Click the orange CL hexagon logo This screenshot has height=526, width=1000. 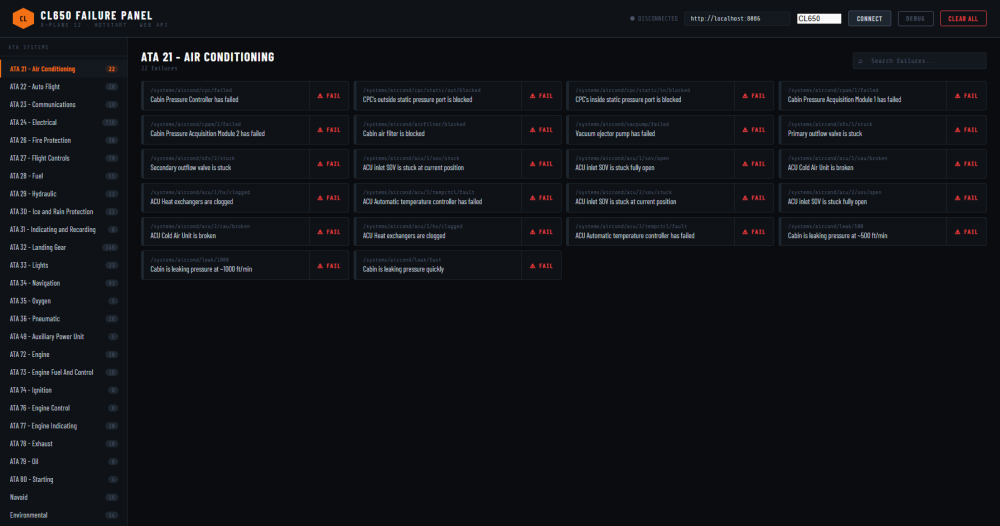[21, 18]
